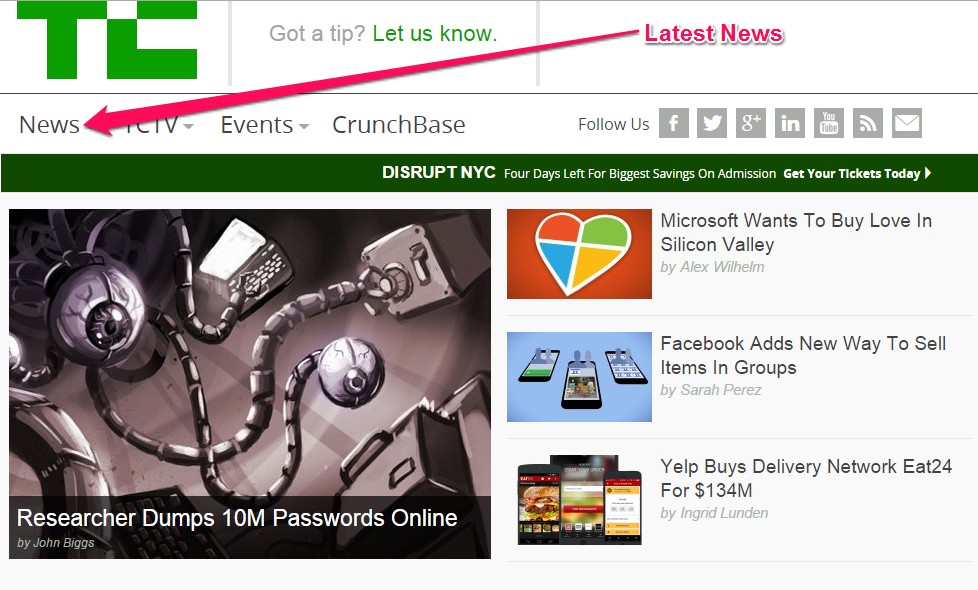Click the email newsletter envelope icon
Screen dimensions: 978x590
pos(907,123)
